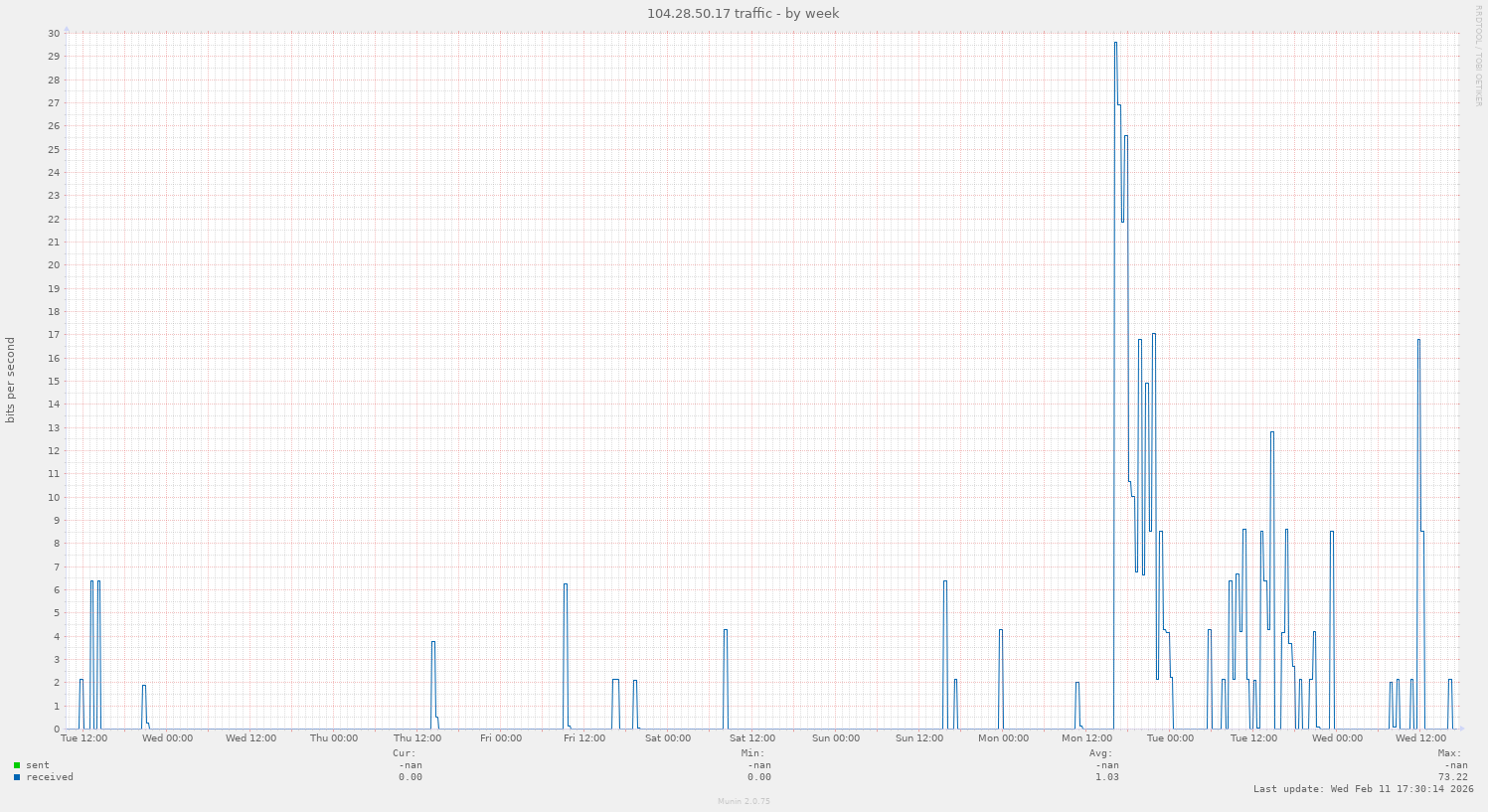Click the "Last update" timestamp text

click(x=1363, y=789)
